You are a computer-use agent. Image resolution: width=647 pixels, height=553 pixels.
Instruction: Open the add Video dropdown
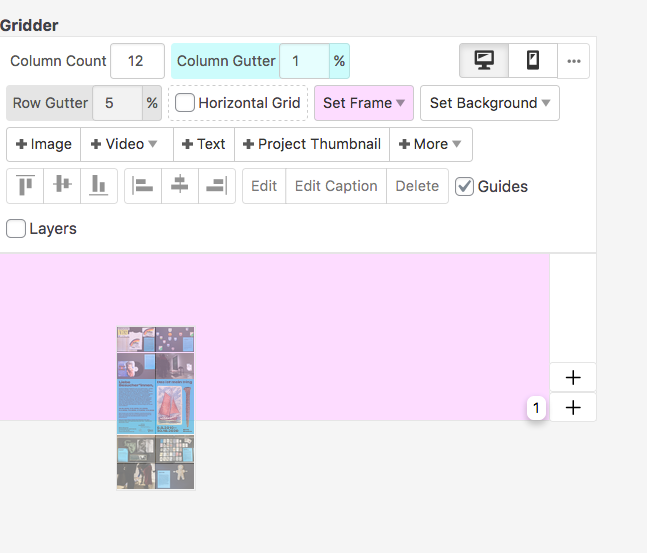[125, 144]
